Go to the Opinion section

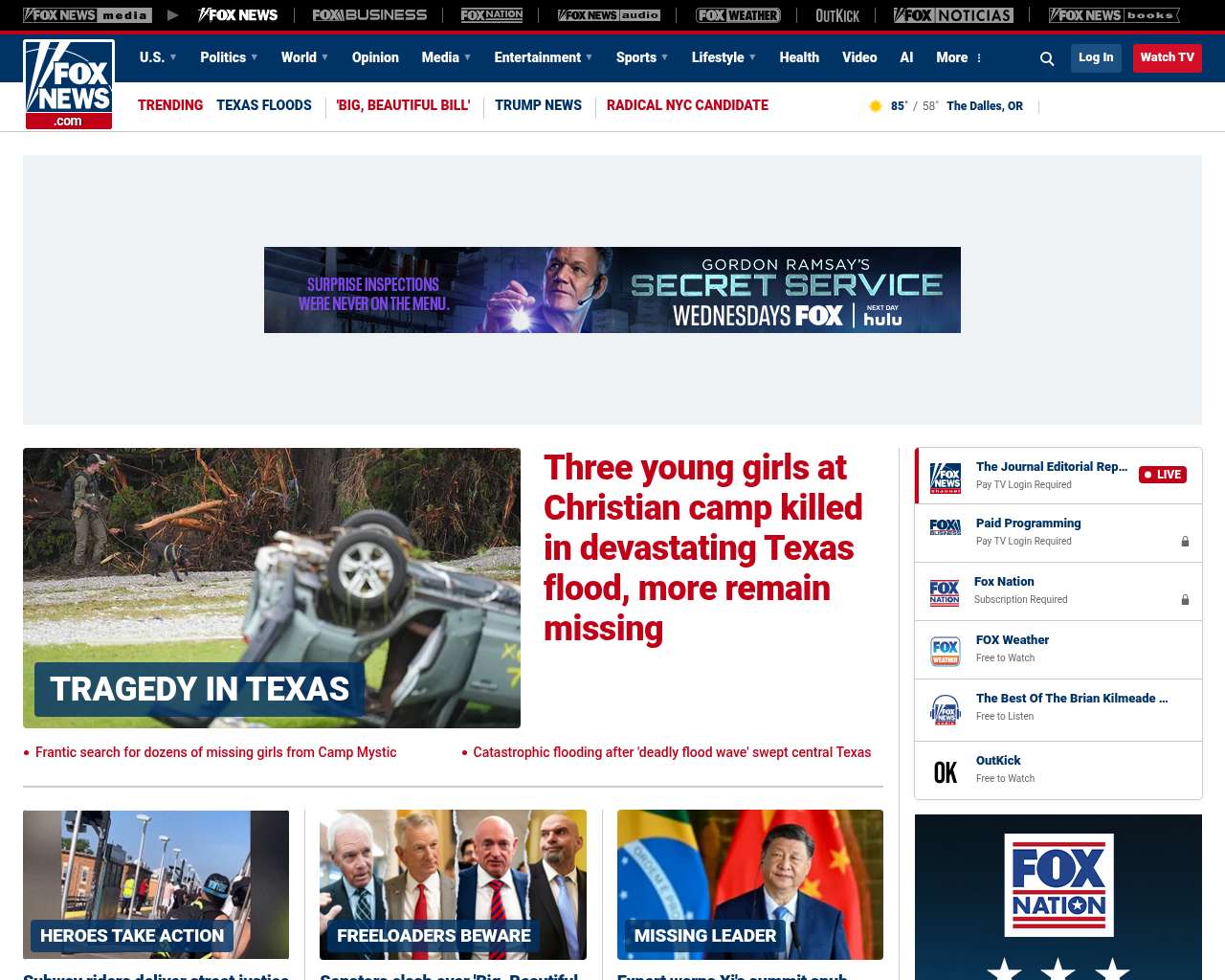click(x=375, y=57)
